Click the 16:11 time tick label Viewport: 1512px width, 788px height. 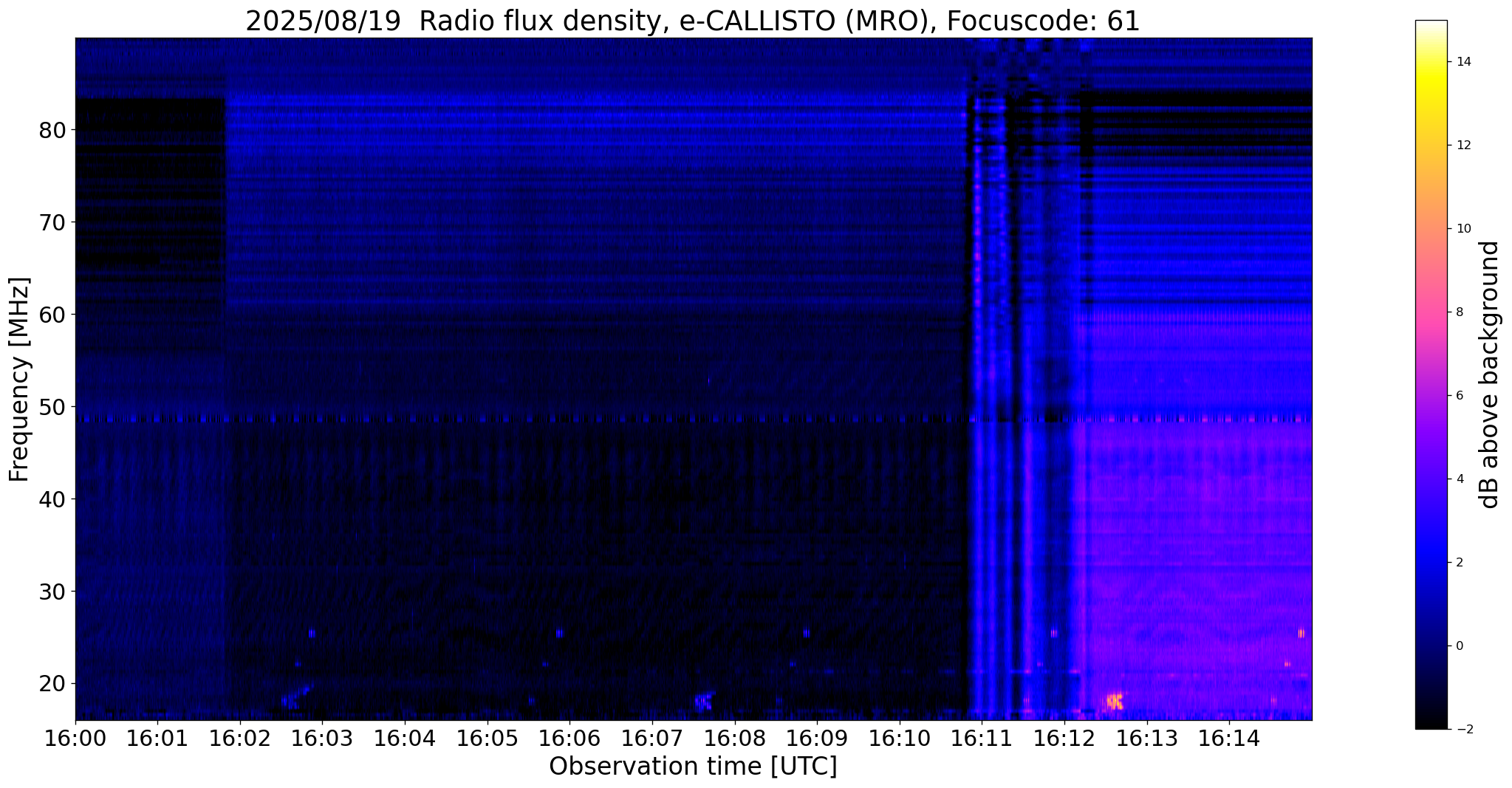982,738
